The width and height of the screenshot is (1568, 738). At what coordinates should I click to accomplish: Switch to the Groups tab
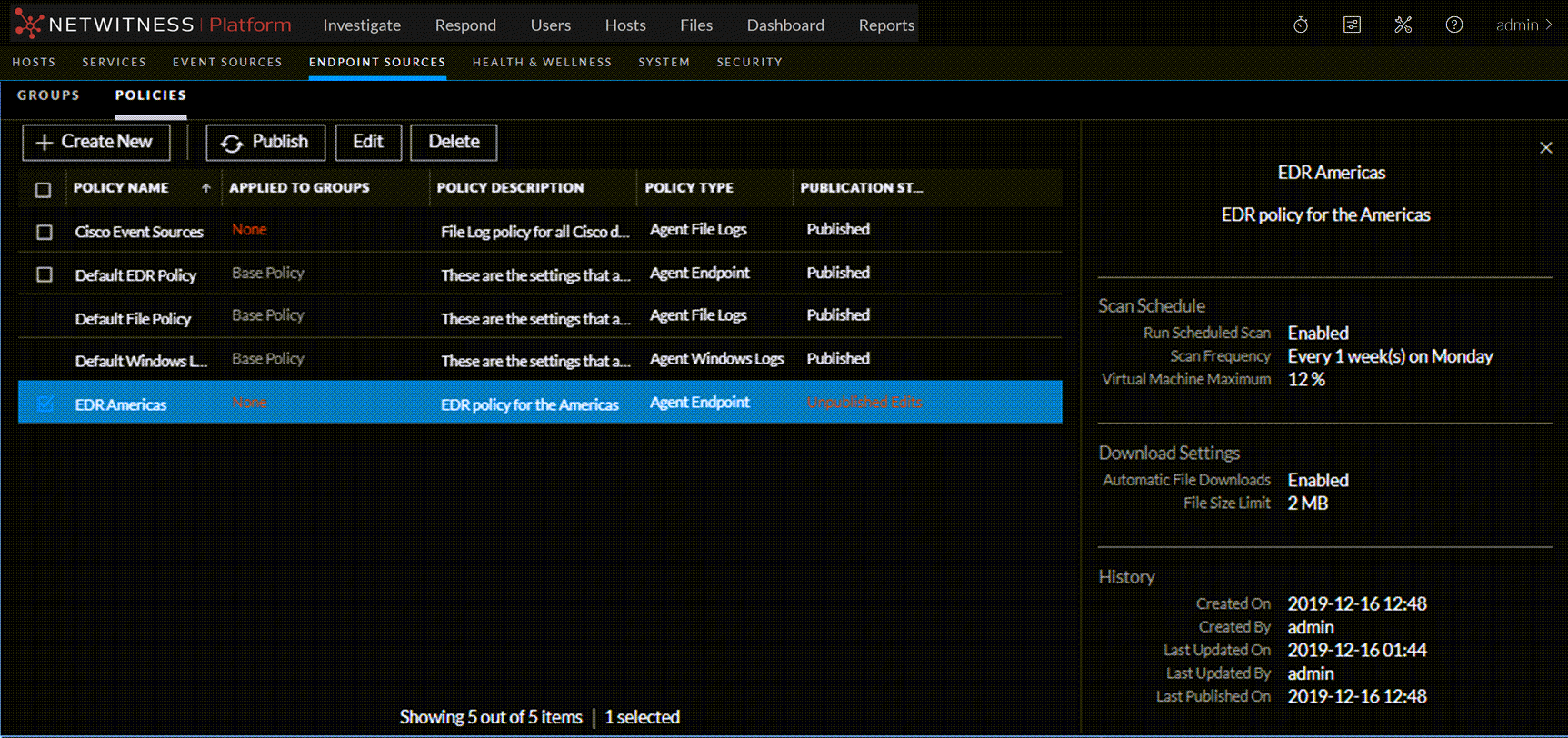tap(48, 95)
